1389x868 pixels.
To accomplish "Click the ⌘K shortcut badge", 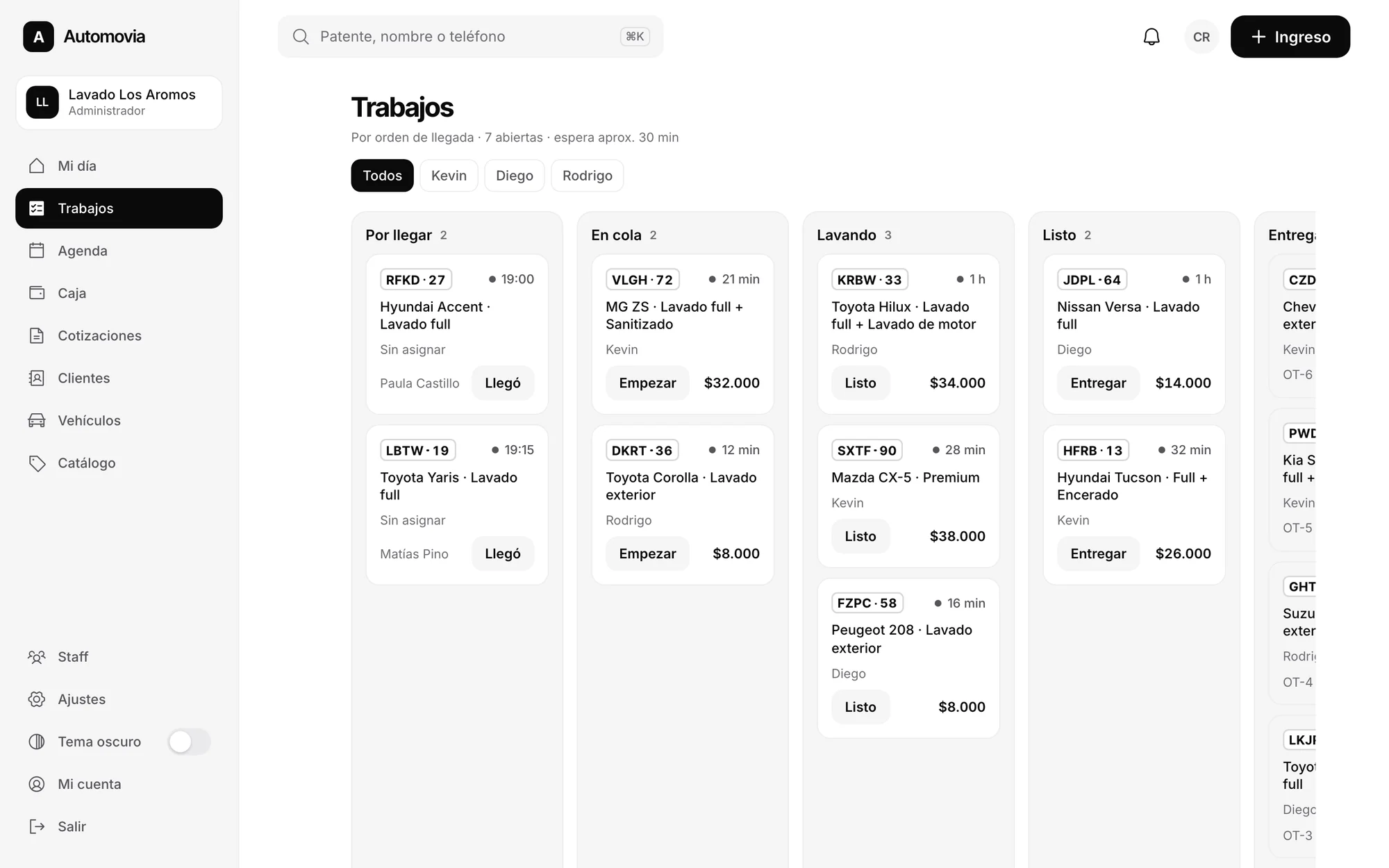I will 635,37.
